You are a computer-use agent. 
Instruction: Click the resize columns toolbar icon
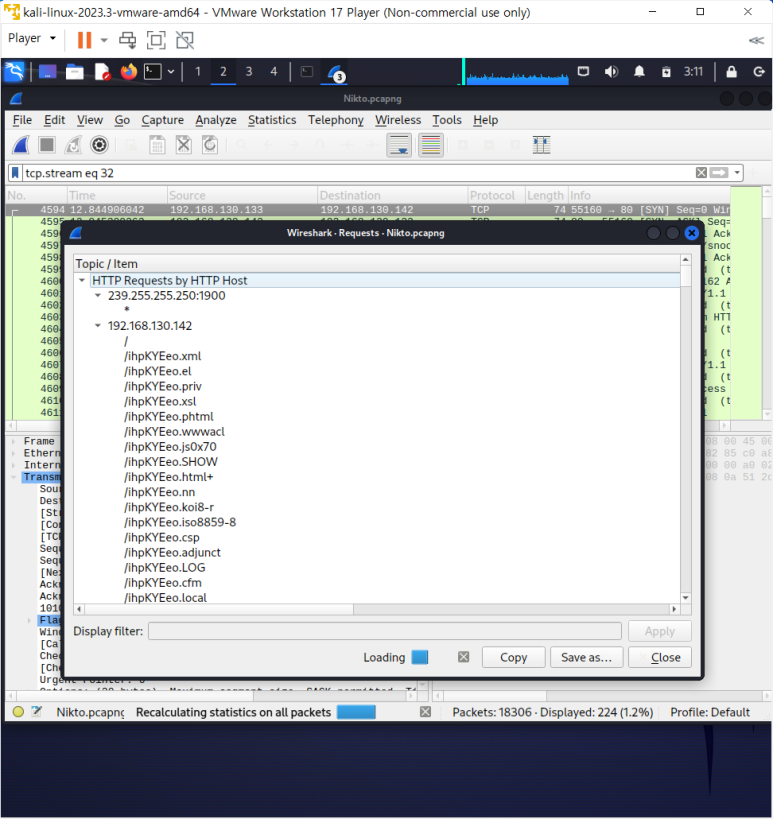pyautogui.click(x=542, y=145)
